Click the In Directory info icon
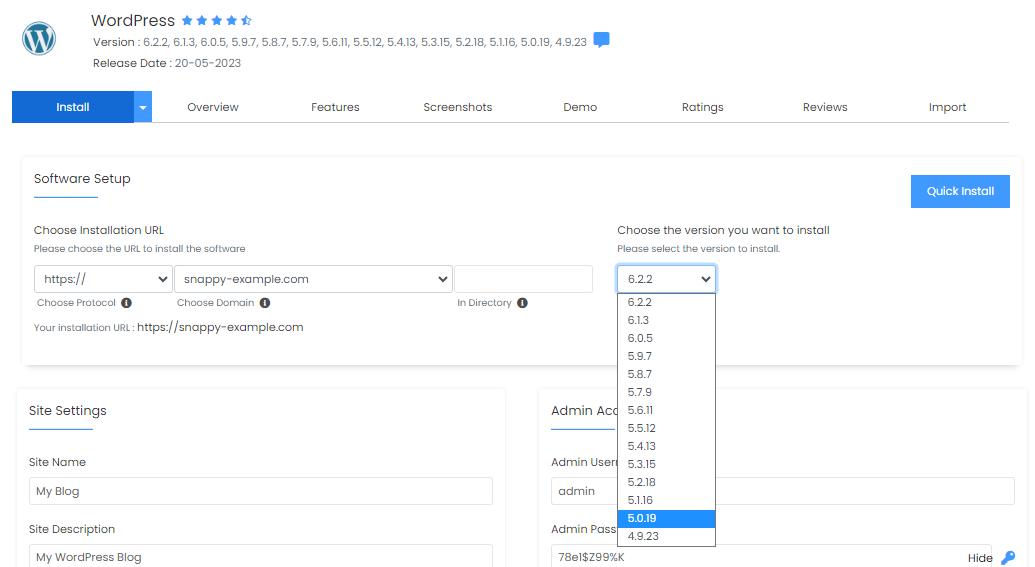 pyautogui.click(x=522, y=303)
